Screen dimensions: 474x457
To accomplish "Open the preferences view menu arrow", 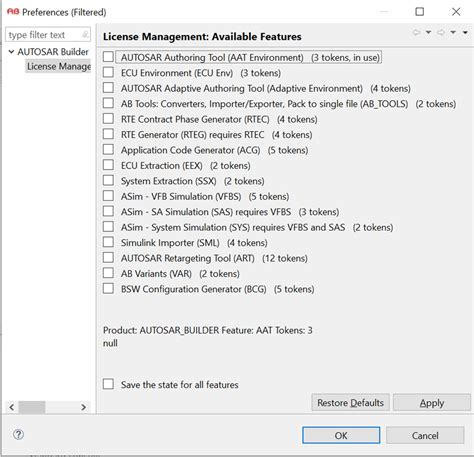I will coord(465,32).
